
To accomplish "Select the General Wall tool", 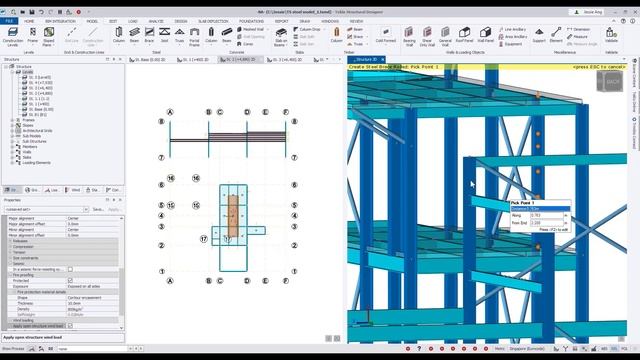I will [445, 36].
